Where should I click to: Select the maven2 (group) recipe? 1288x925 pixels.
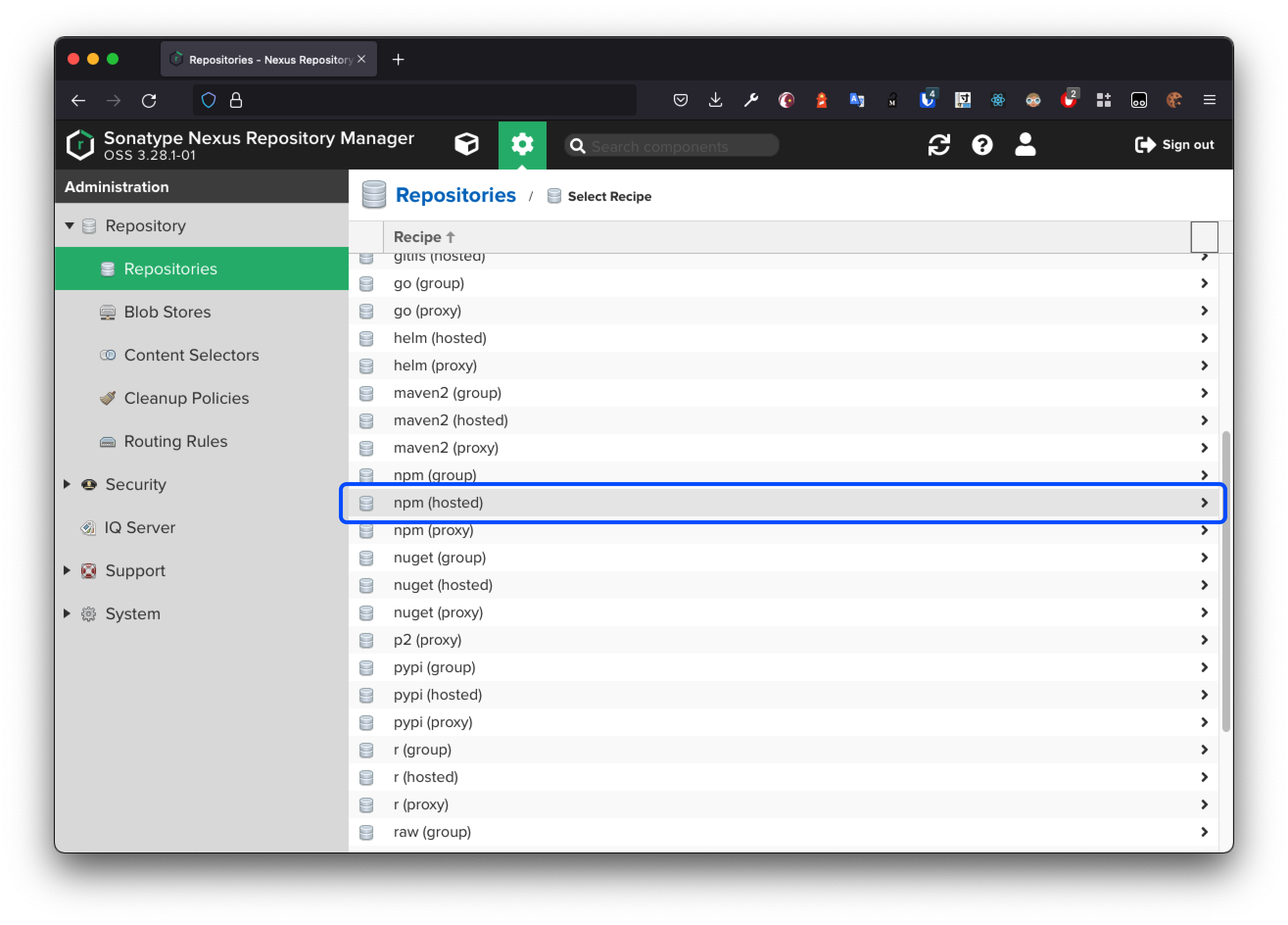click(783, 393)
